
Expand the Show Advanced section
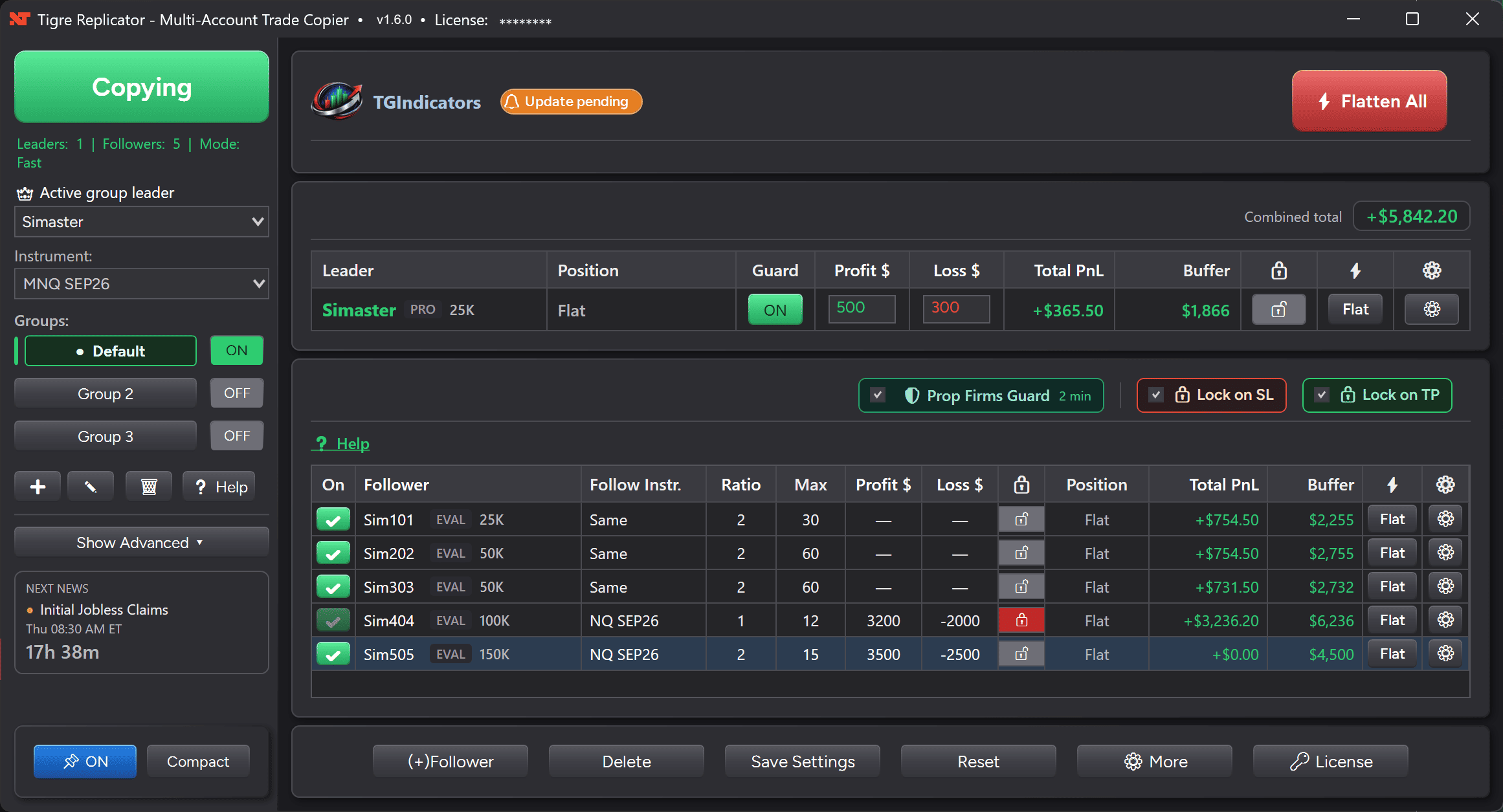142,542
